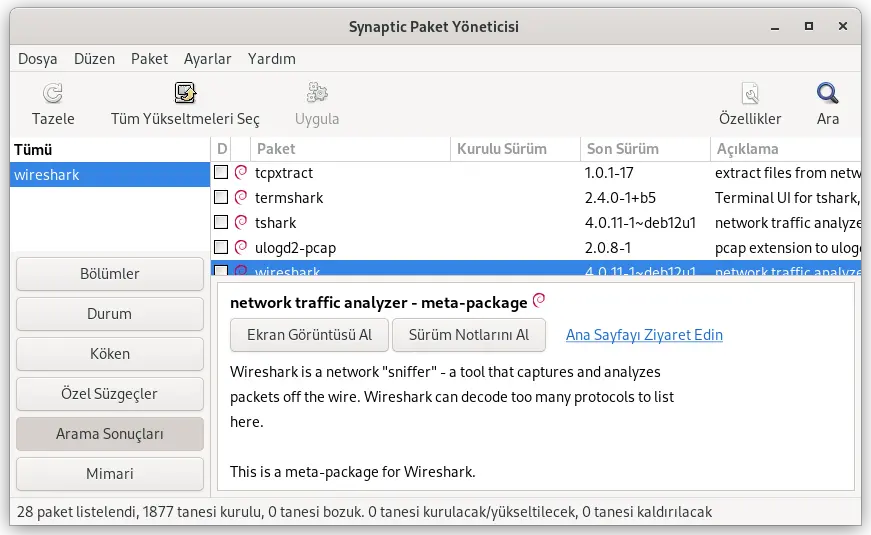Sort by the Paket column header
The width and height of the screenshot is (871, 535).
(x=350, y=149)
